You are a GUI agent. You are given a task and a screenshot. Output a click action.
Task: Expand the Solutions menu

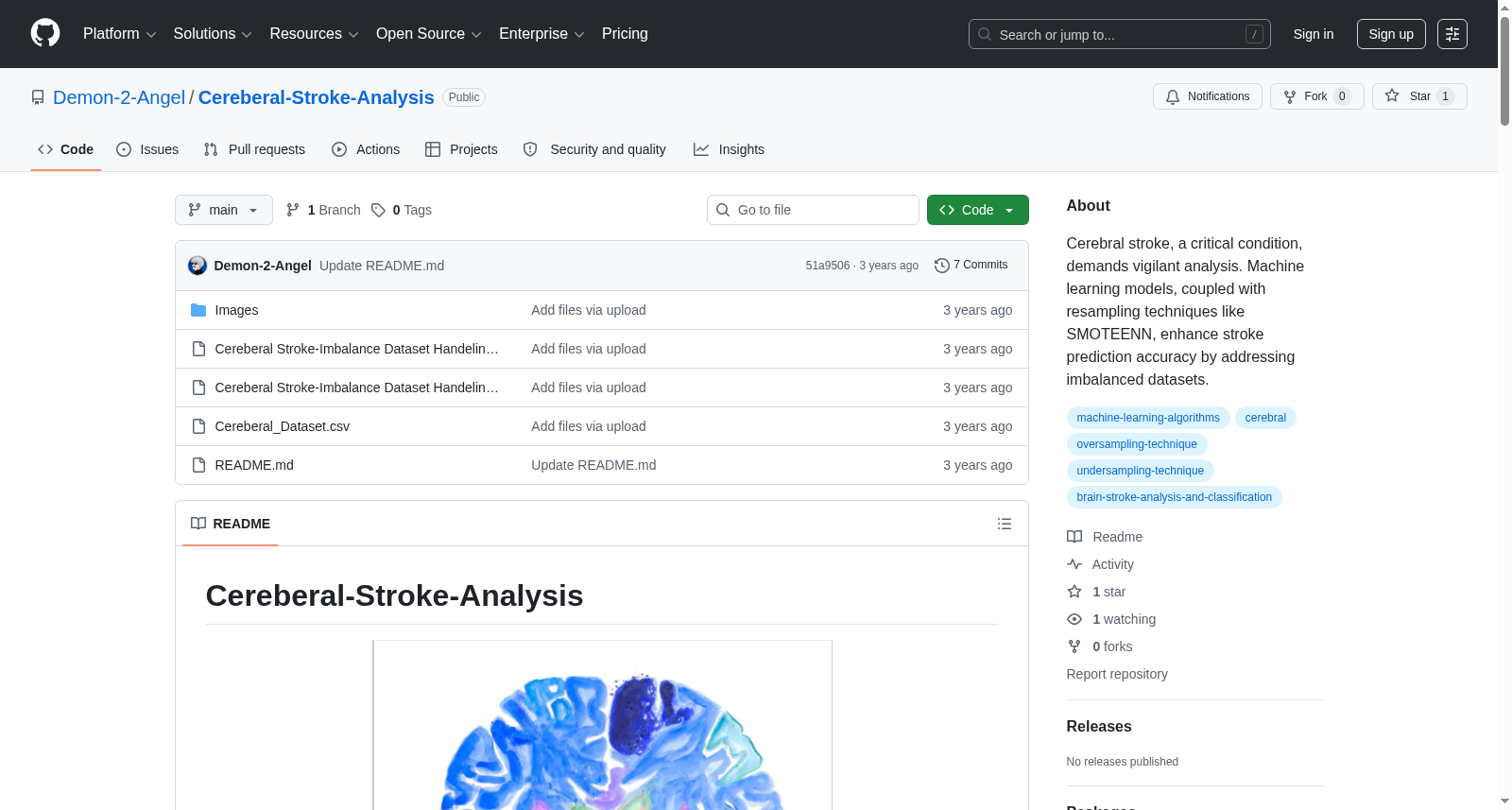(x=213, y=34)
